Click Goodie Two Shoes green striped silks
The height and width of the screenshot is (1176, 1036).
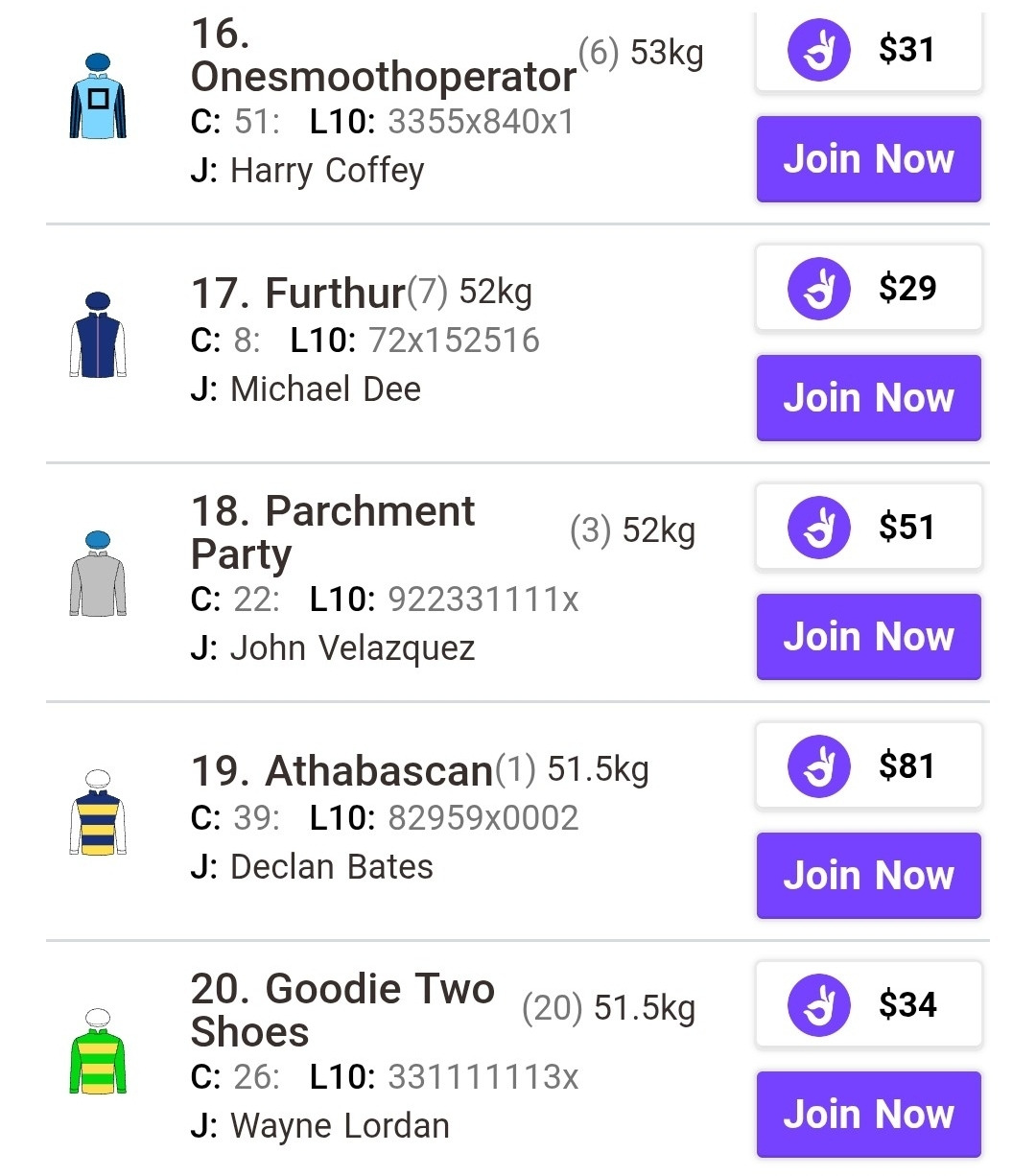(x=98, y=1052)
